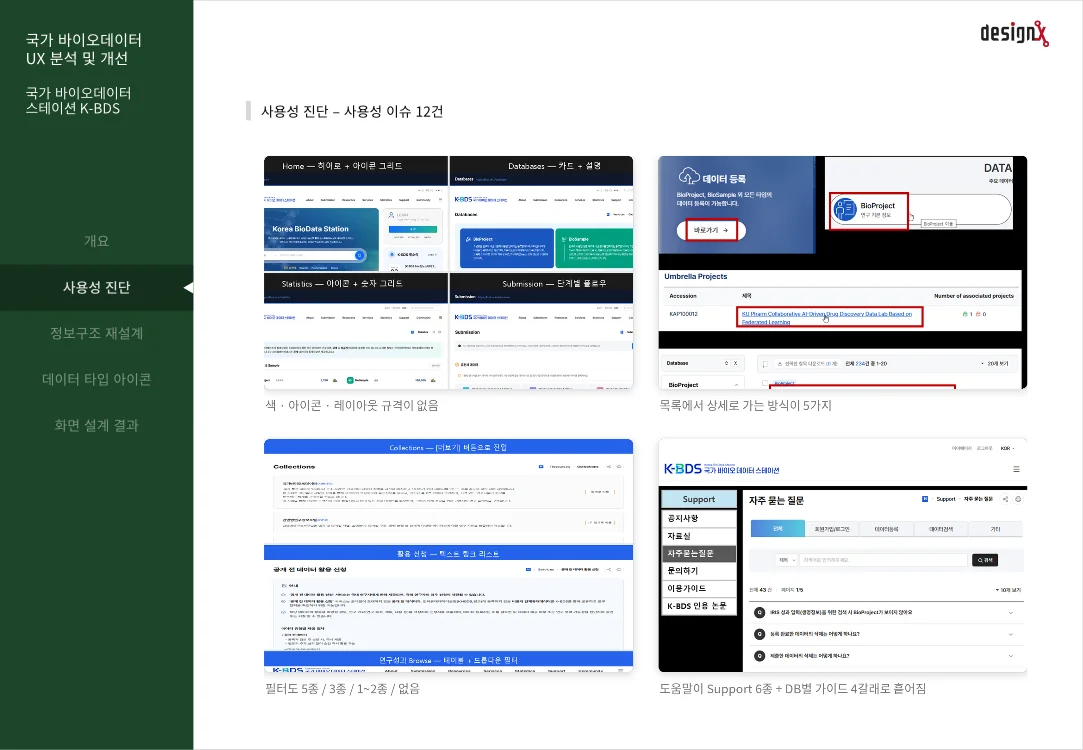This screenshot has width=1083, height=750.
Task: Select the 데이터등록 tab in FAQ
Action: [x=886, y=529]
